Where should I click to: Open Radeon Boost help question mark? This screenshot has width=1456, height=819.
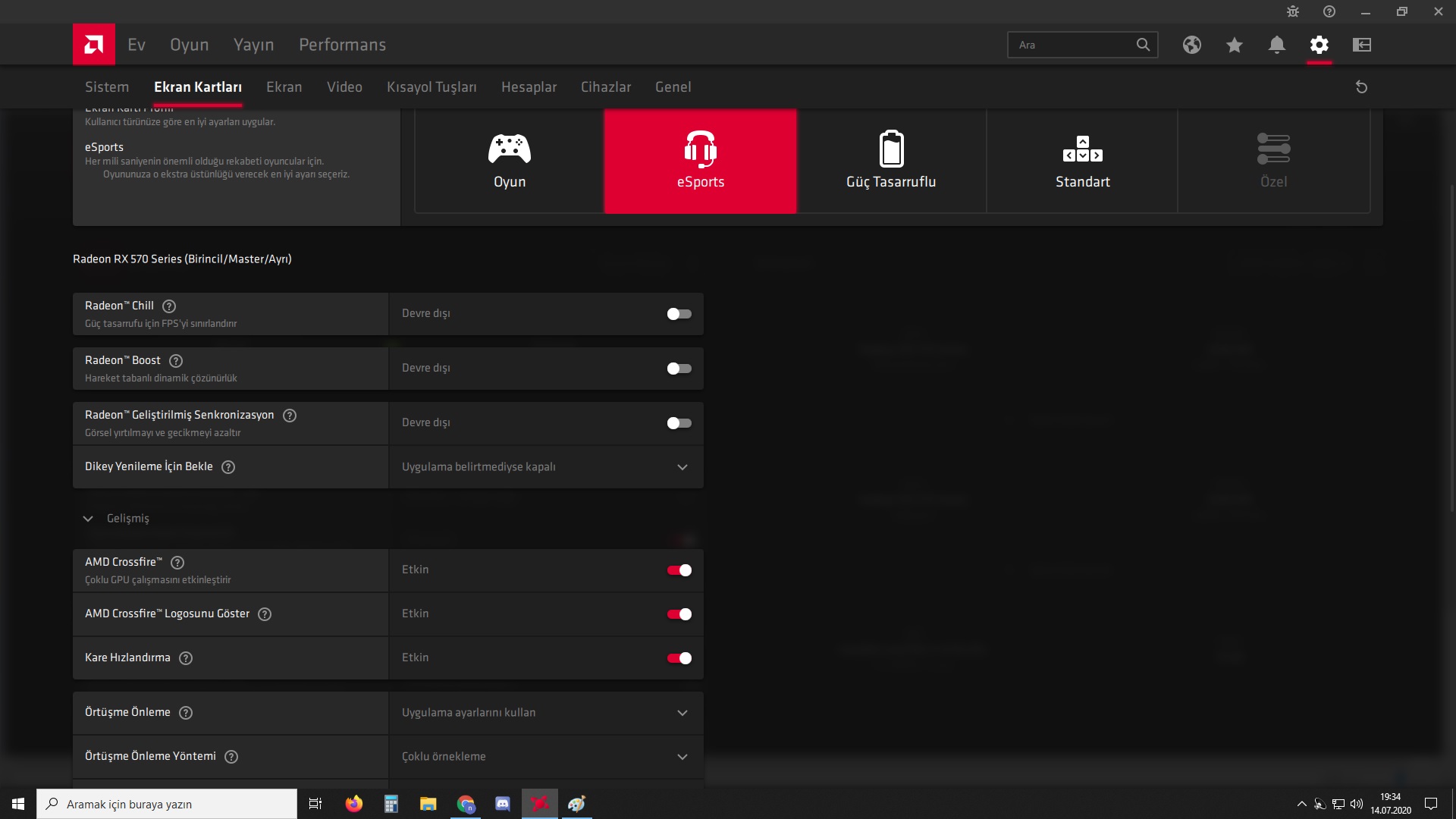176,361
